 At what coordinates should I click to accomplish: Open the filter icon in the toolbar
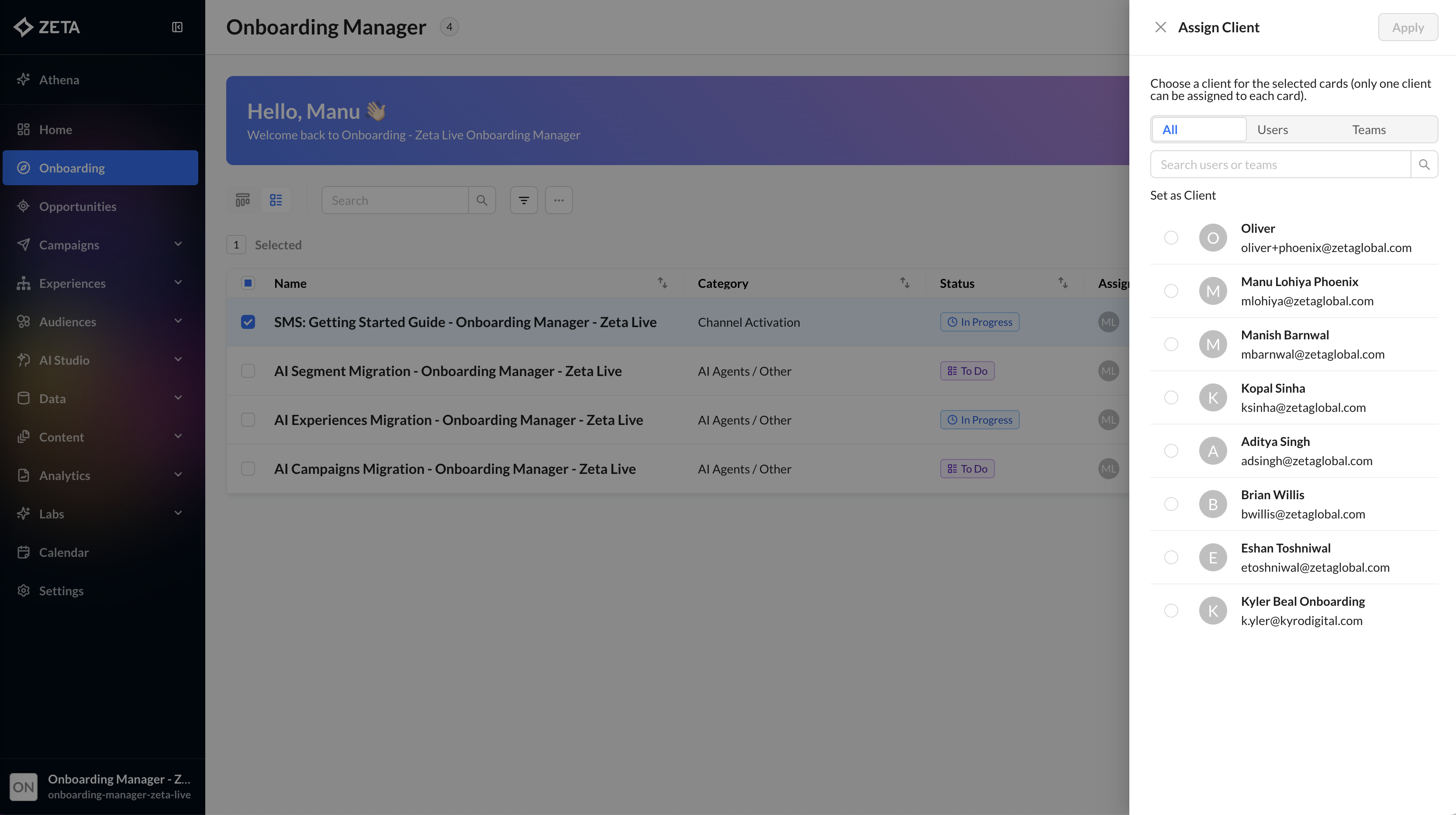(x=523, y=200)
